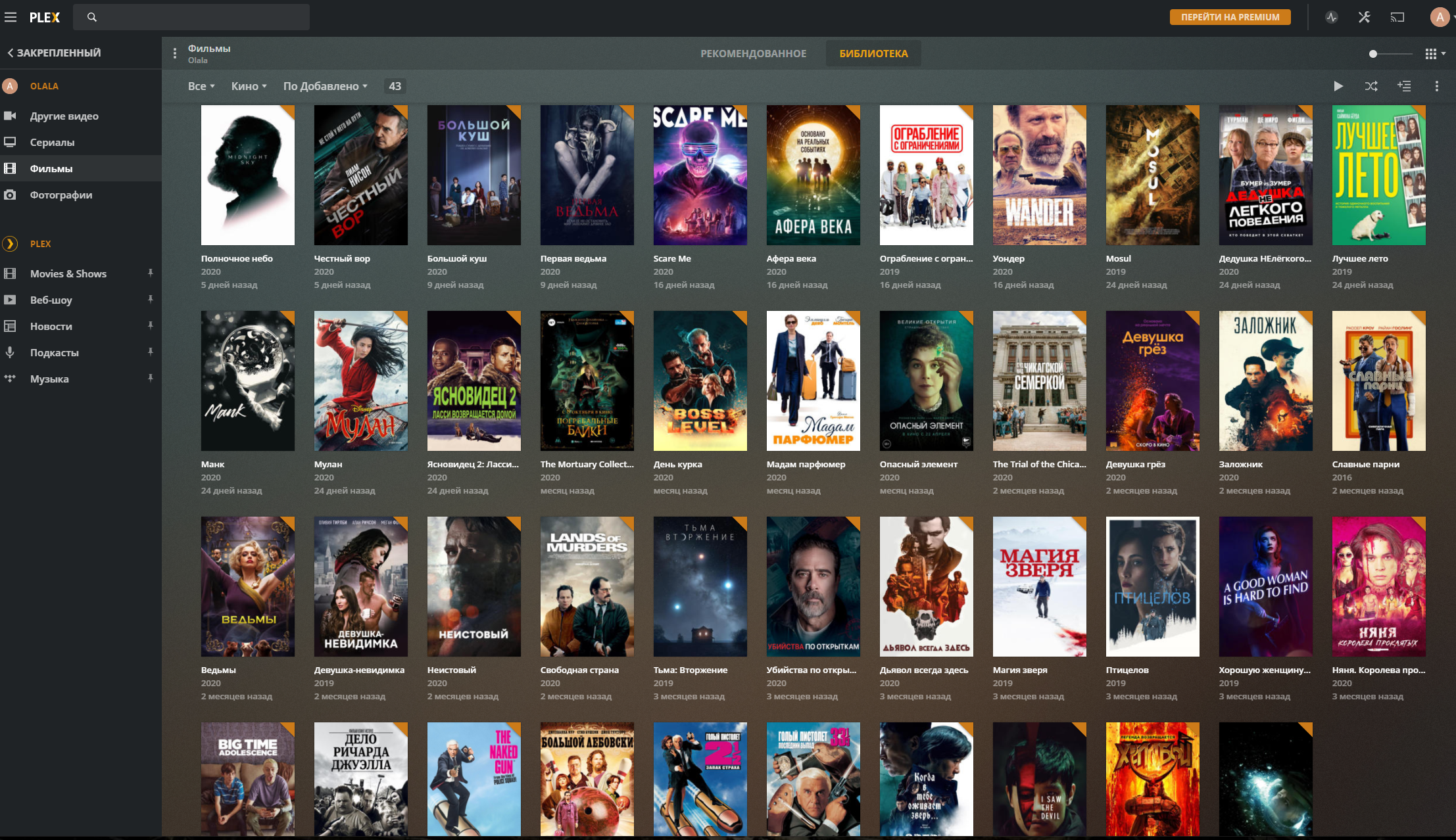Expand the Все filter dropdown
1456x840 pixels.
click(201, 86)
